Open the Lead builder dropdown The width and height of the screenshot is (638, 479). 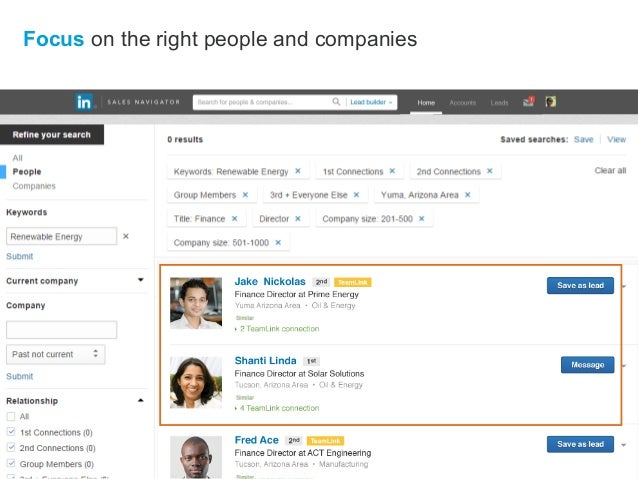click(371, 102)
